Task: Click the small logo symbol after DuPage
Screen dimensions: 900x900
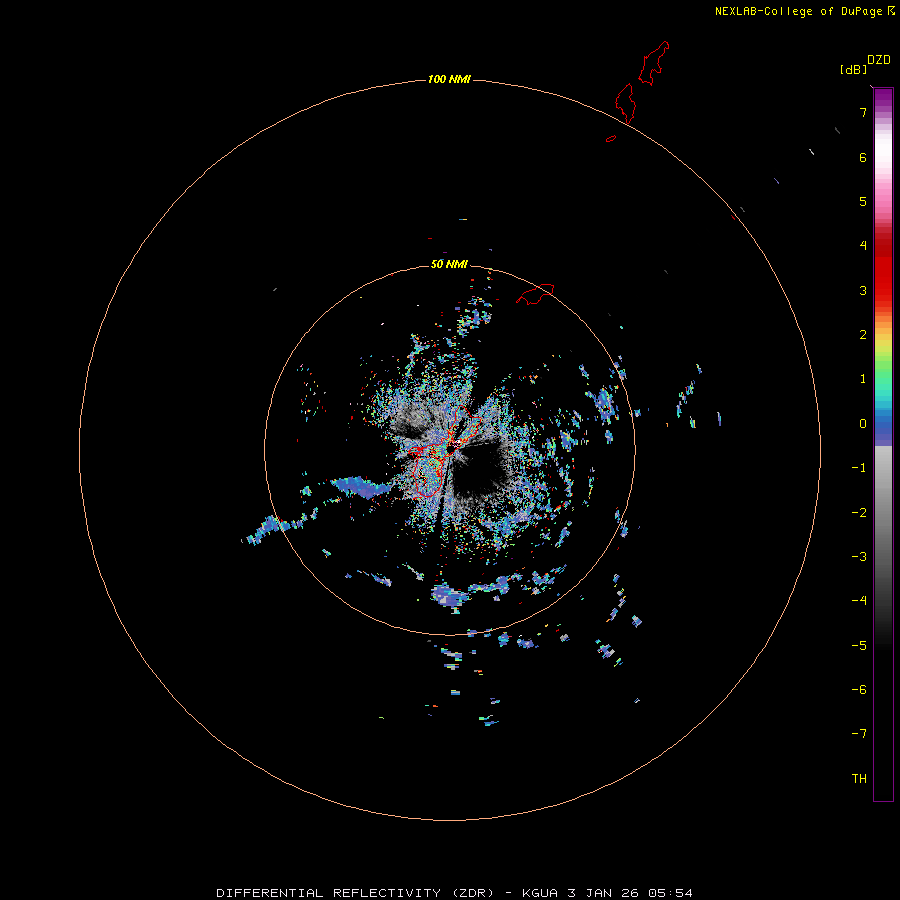Action: tap(891, 10)
